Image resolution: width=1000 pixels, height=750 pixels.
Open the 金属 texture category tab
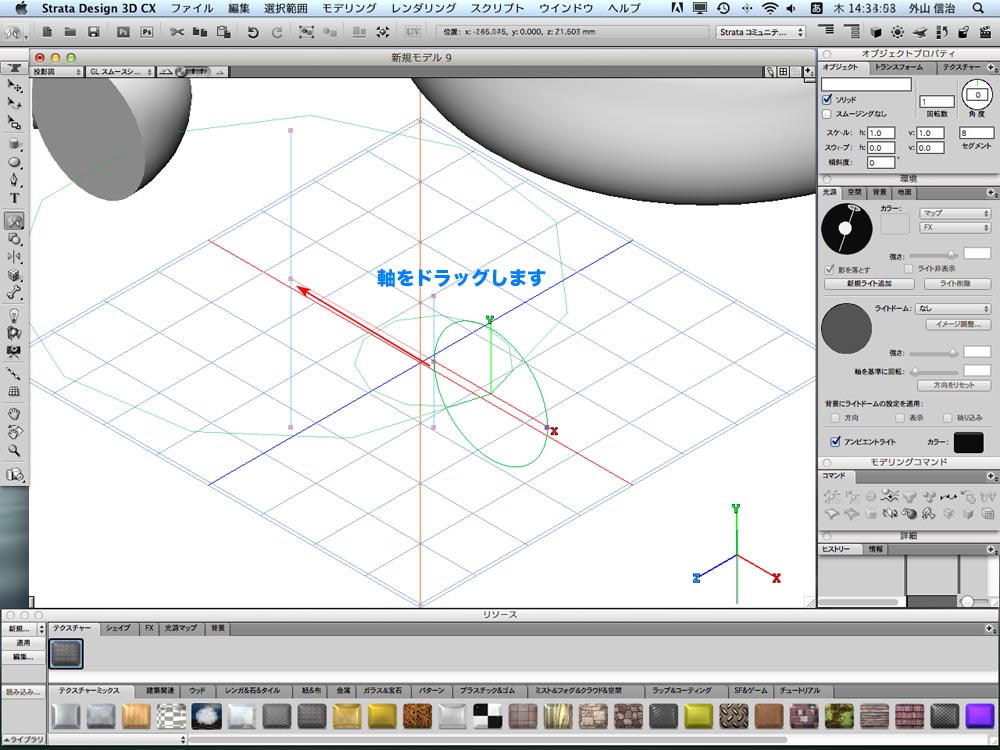(x=343, y=691)
